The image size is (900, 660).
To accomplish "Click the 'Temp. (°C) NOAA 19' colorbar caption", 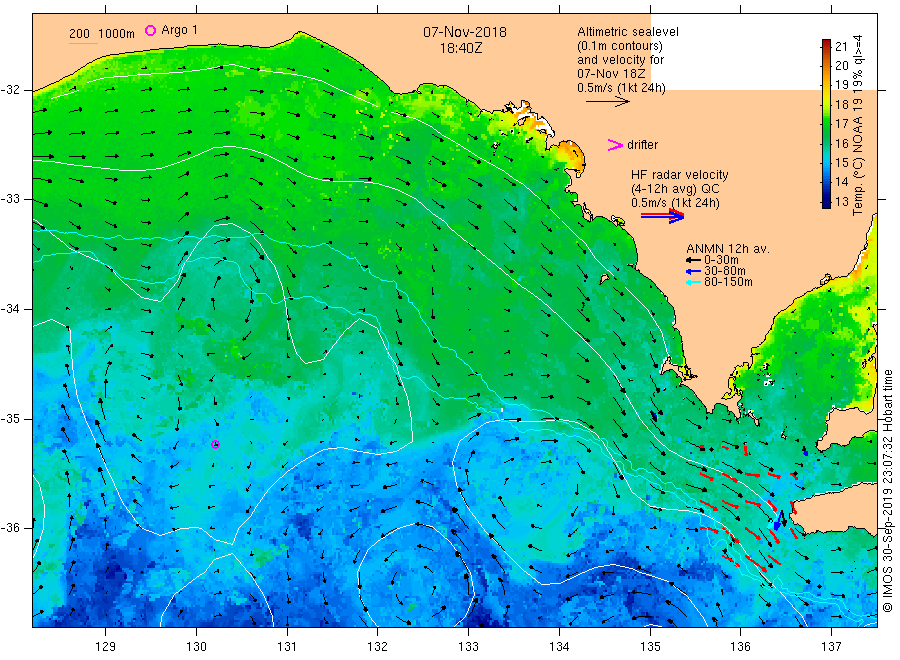I will pos(858,157).
